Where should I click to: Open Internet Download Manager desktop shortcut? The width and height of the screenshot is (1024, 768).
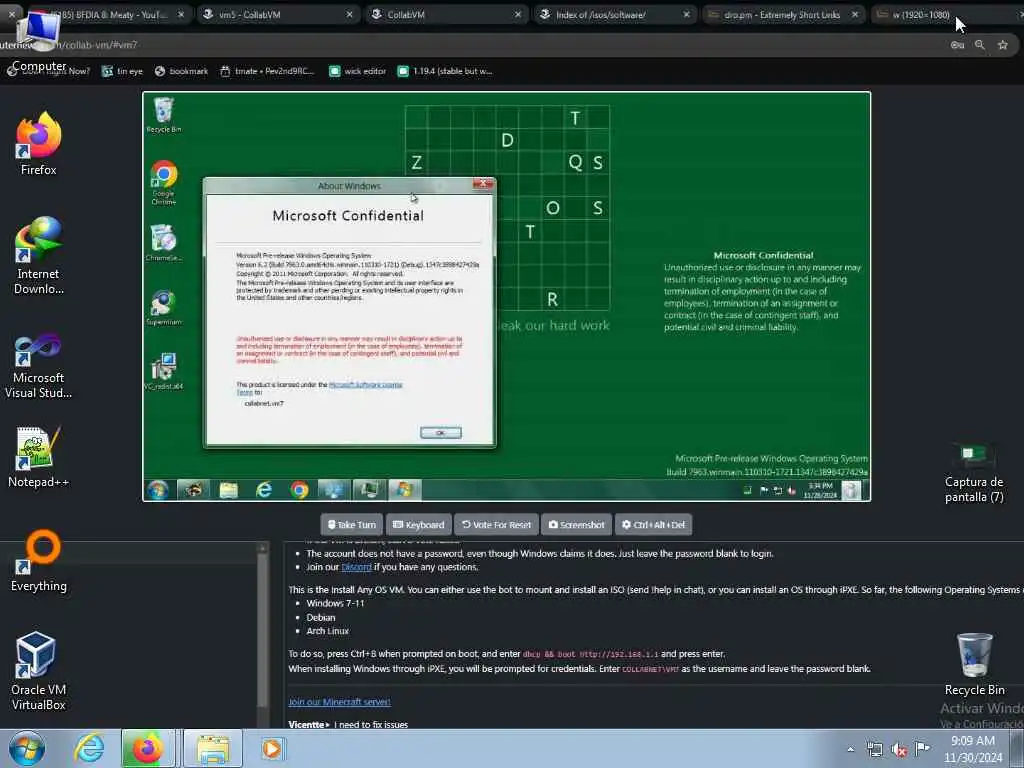39,255
